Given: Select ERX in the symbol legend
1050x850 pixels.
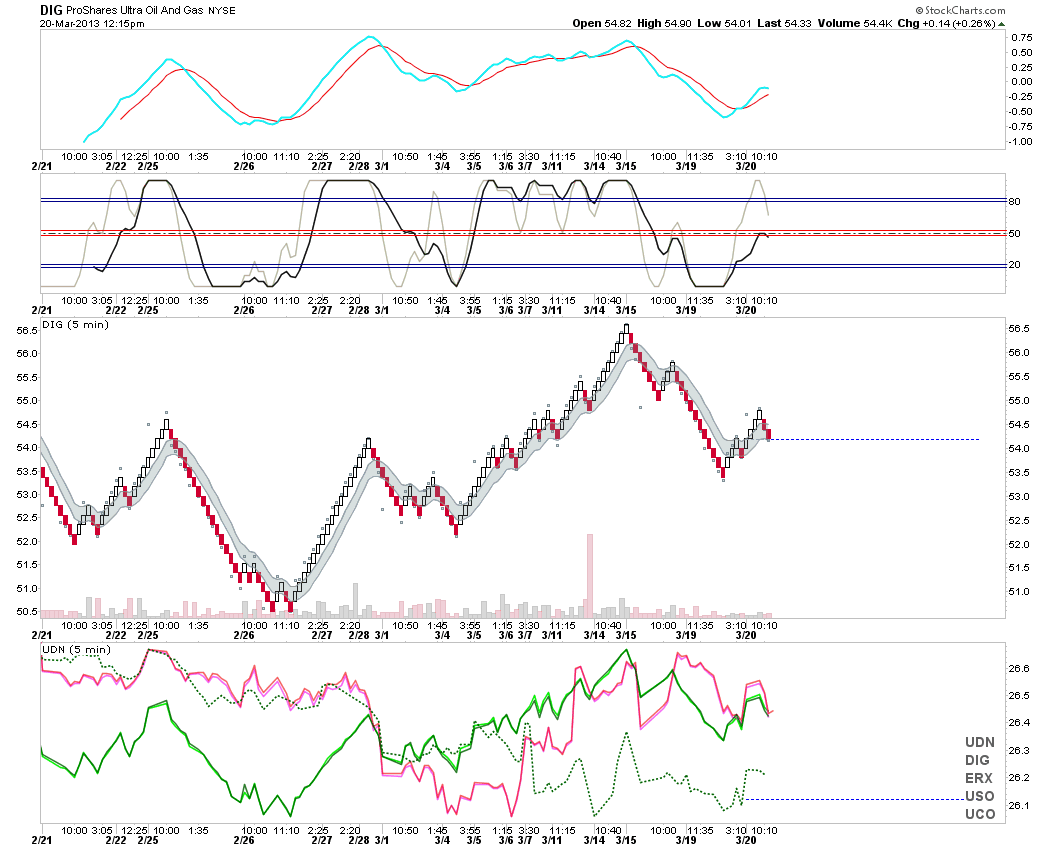Looking at the screenshot, I should click(x=978, y=778).
